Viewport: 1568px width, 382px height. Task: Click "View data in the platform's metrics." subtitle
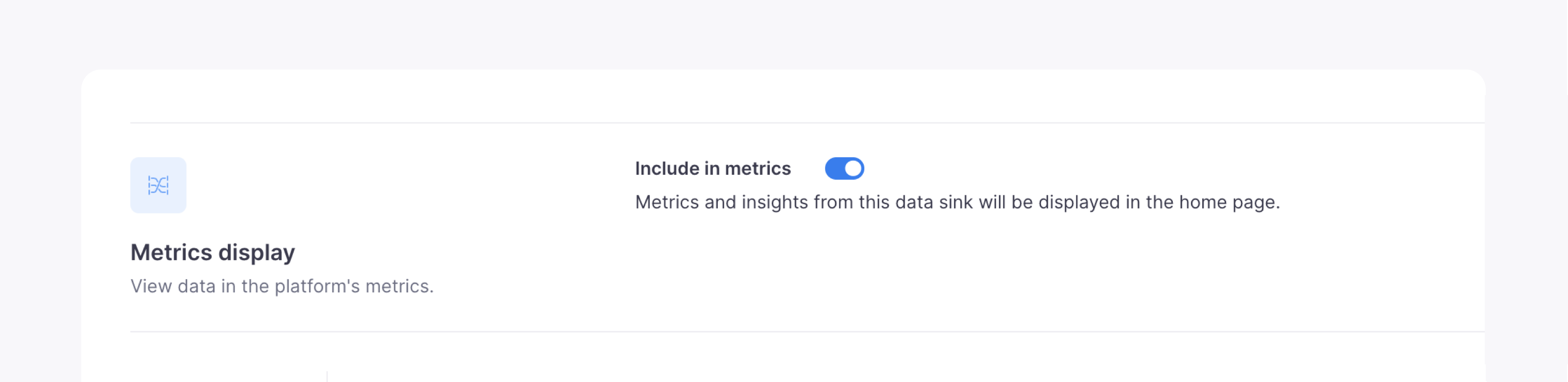[x=282, y=286]
